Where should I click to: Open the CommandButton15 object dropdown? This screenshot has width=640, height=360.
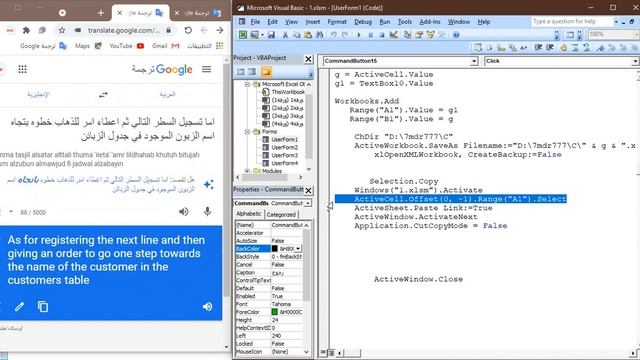click(473, 61)
